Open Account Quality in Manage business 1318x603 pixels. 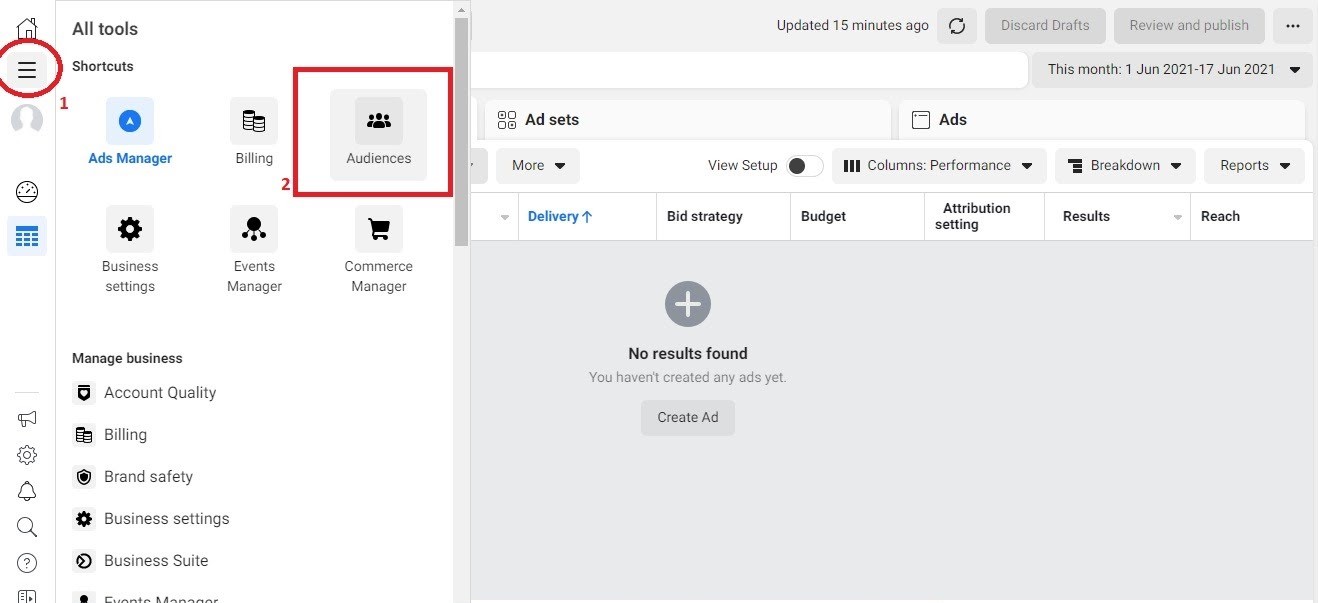coord(160,393)
